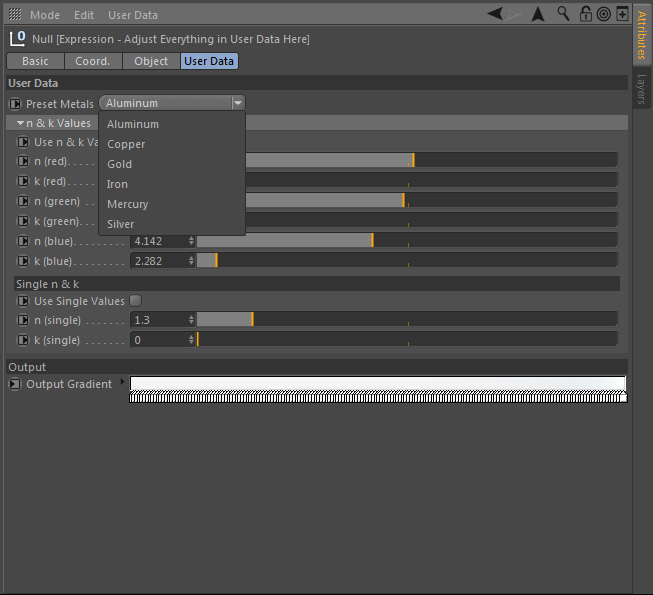Click the animation icon beside n (blue)

point(23,241)
